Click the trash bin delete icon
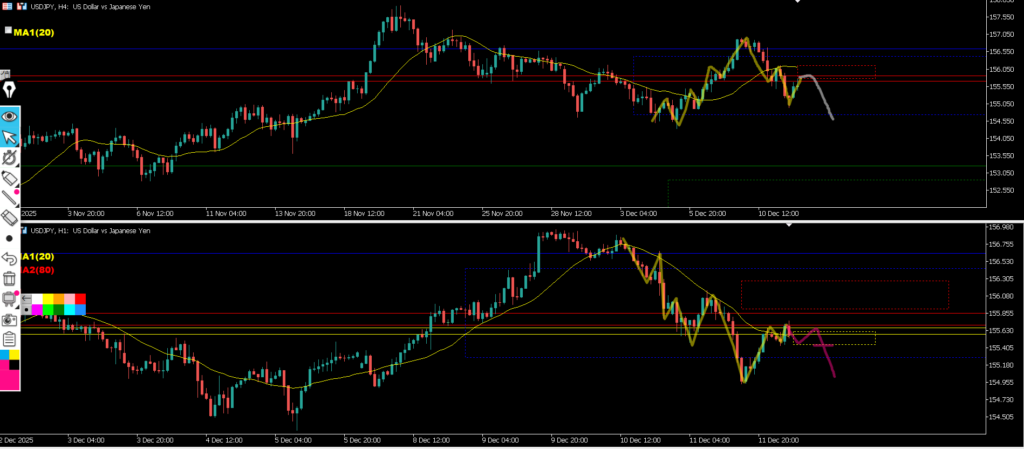Image resolution: width=1024 pixels, height=449 pixels. tap(10, 278)
